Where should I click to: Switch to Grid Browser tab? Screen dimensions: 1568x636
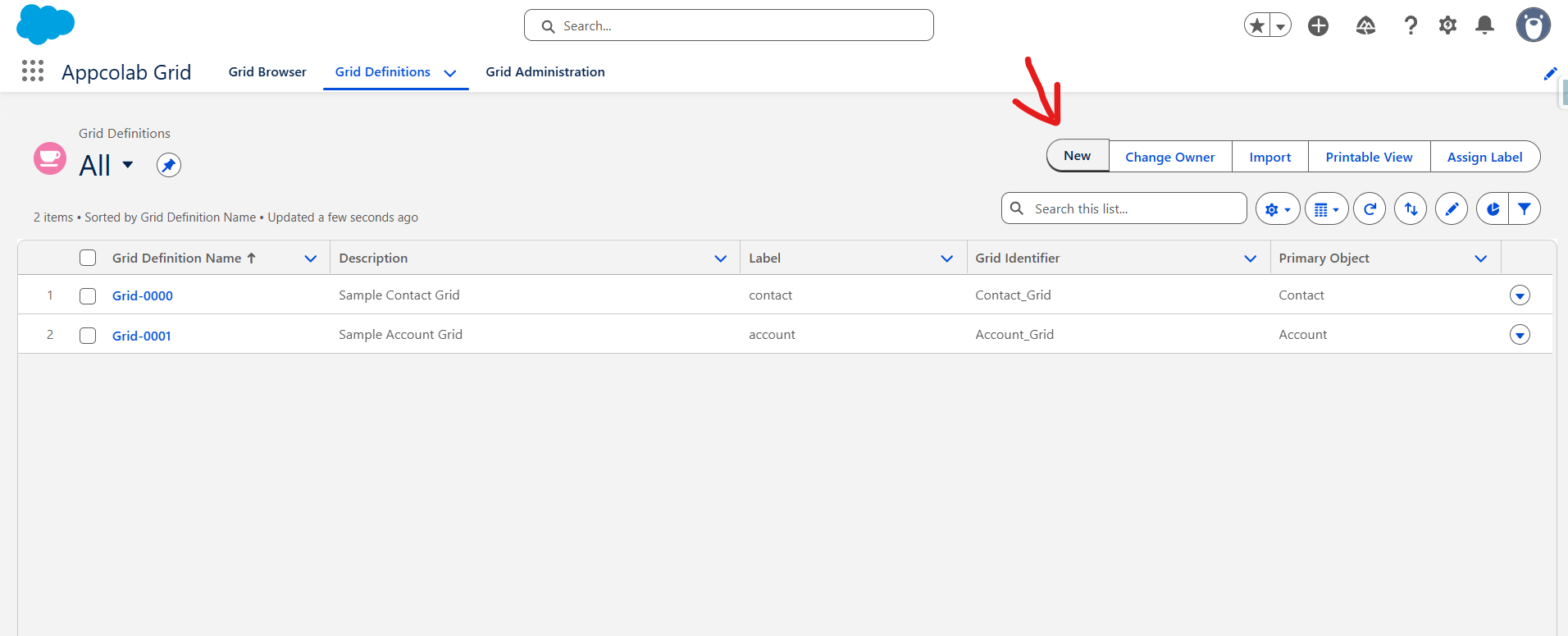267,72
